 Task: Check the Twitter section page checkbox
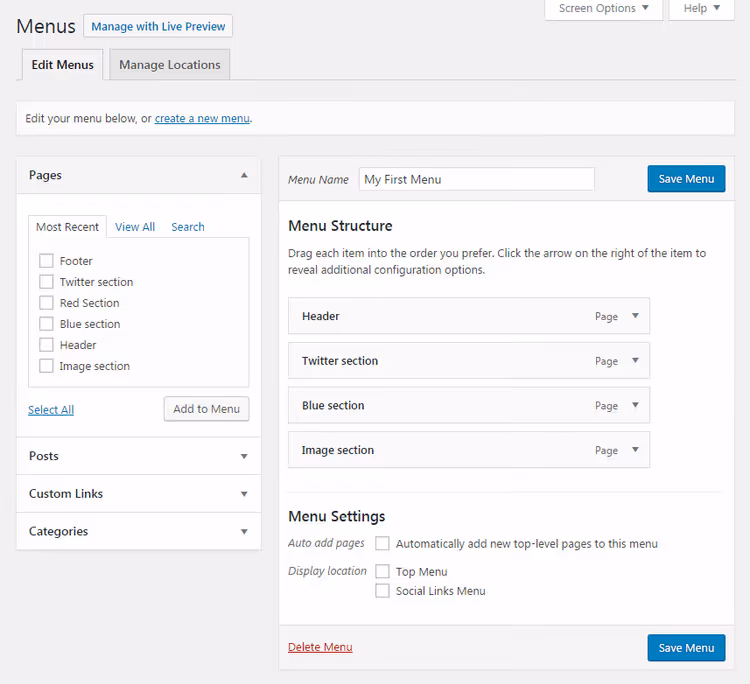46,282
